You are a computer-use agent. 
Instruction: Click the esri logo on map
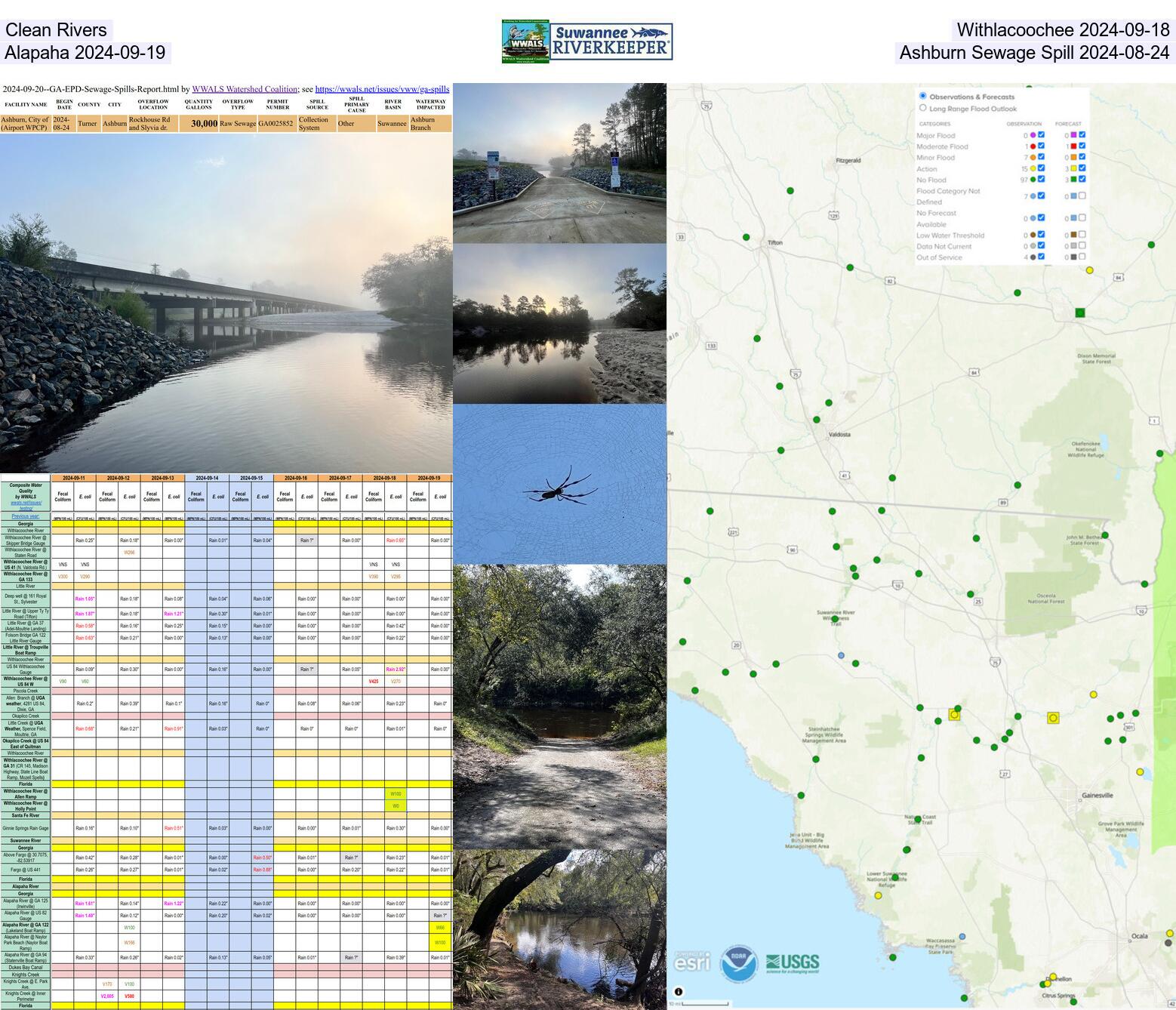click(x=692, y=962)
